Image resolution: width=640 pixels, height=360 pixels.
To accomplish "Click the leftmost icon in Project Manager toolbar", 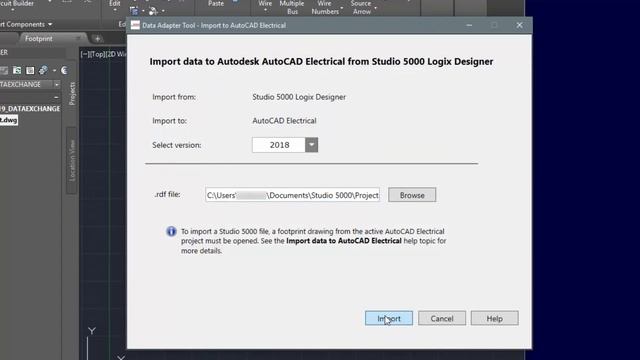I will tap(4, 71).
